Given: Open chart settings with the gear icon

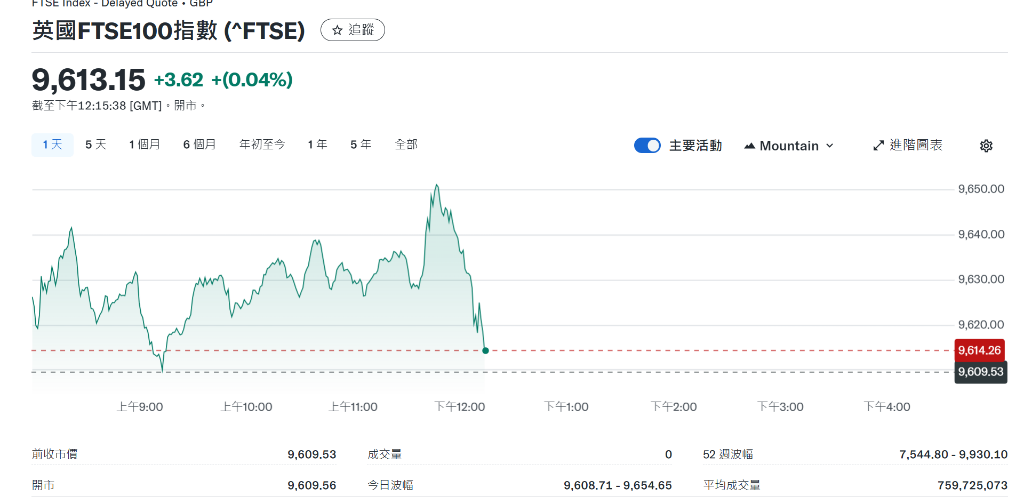Looking at the screenshot, I should click(986, 146).
